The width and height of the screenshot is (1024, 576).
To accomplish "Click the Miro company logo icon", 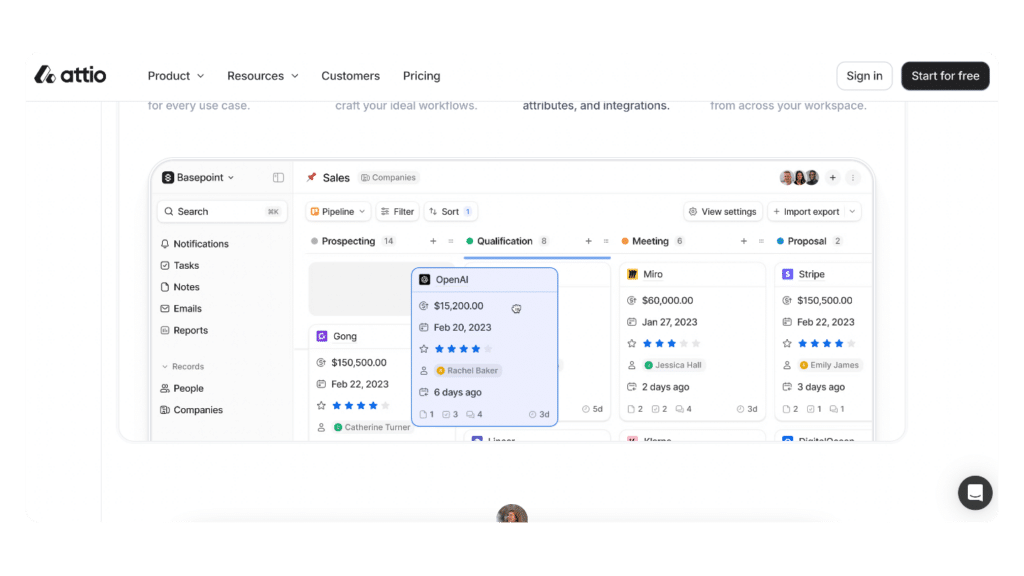I will [632, 274].
